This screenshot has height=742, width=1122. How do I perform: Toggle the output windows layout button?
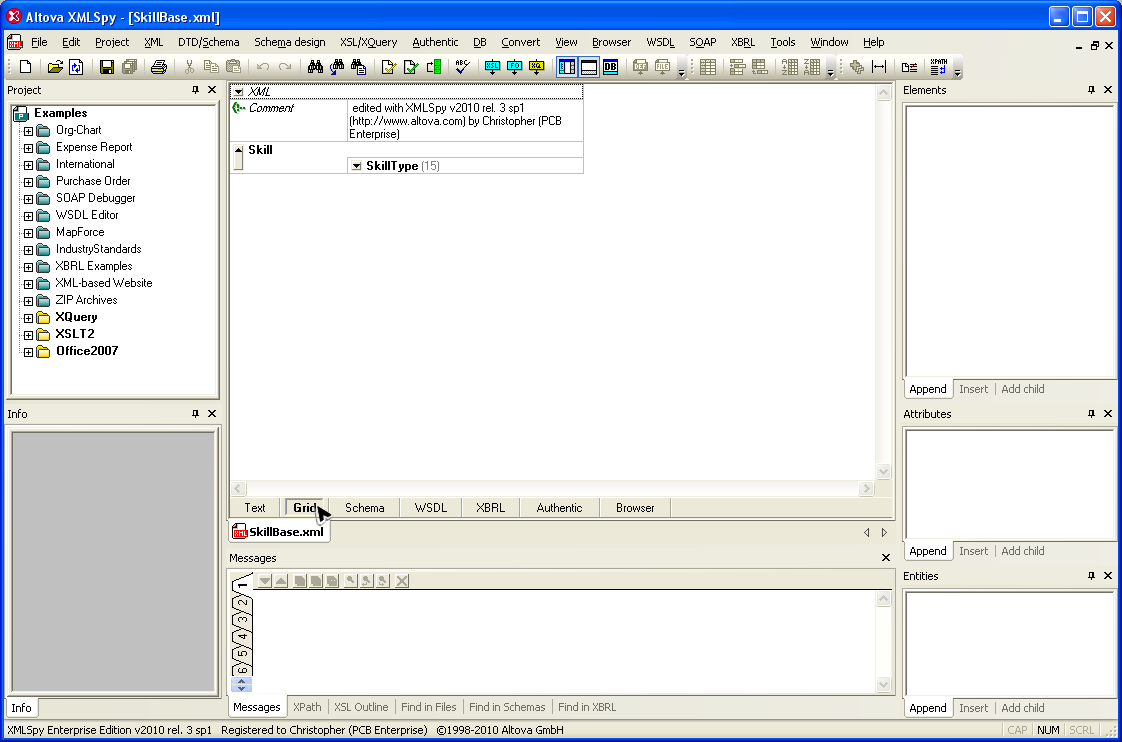[589, 67]
